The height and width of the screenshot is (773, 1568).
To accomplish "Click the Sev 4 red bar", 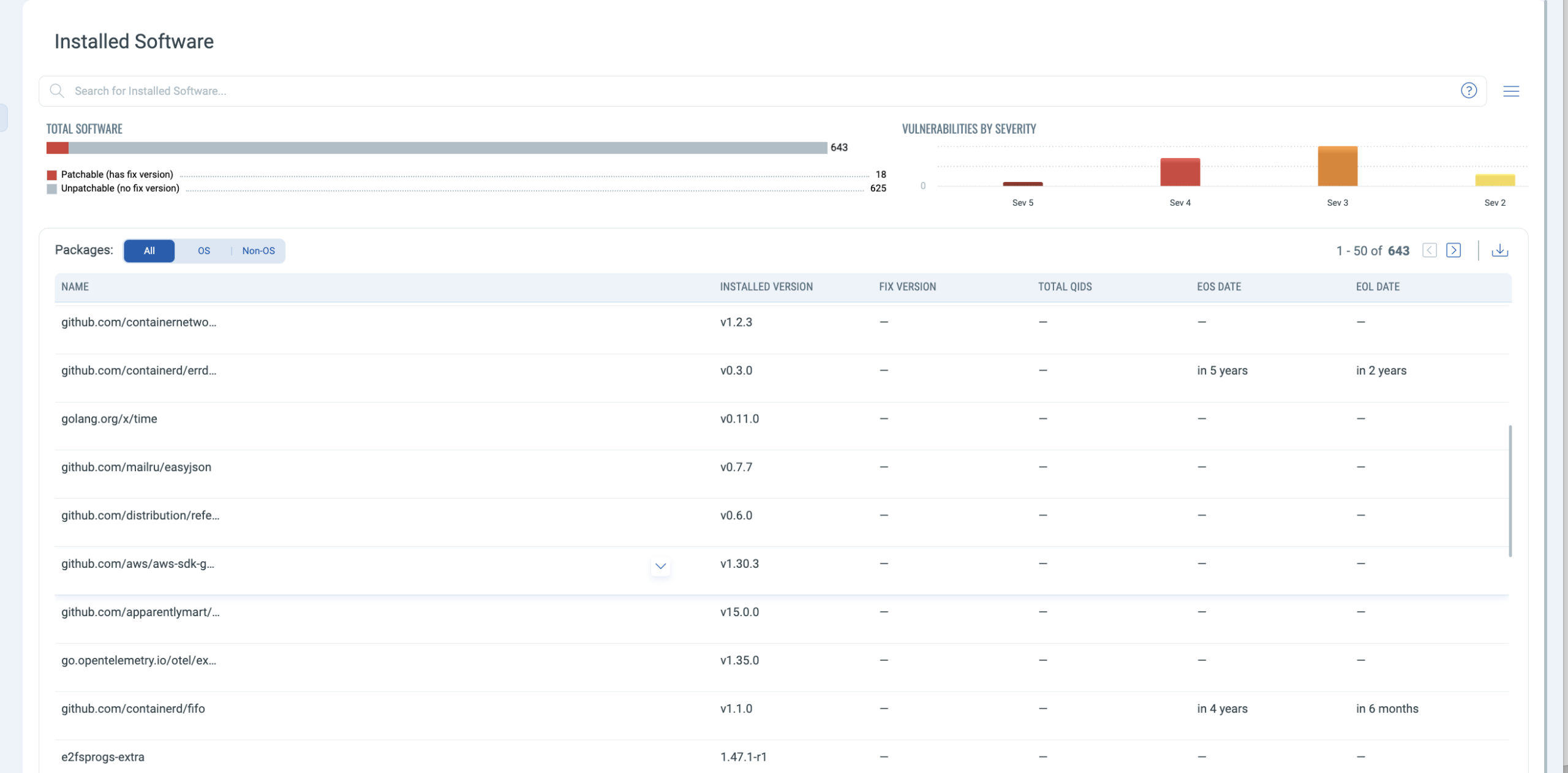I will 1180,172.
